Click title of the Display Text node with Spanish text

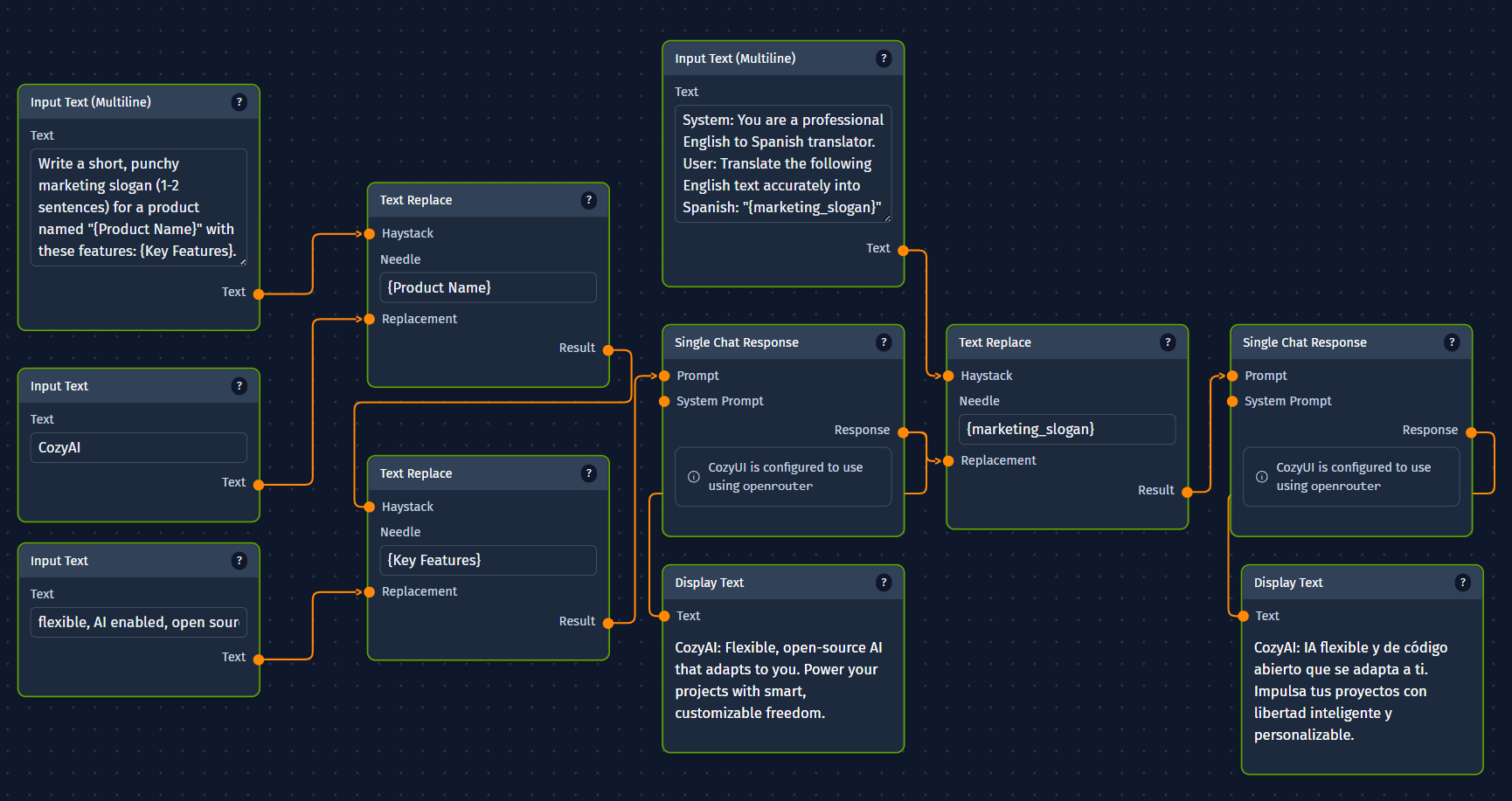coord(1288,583)
